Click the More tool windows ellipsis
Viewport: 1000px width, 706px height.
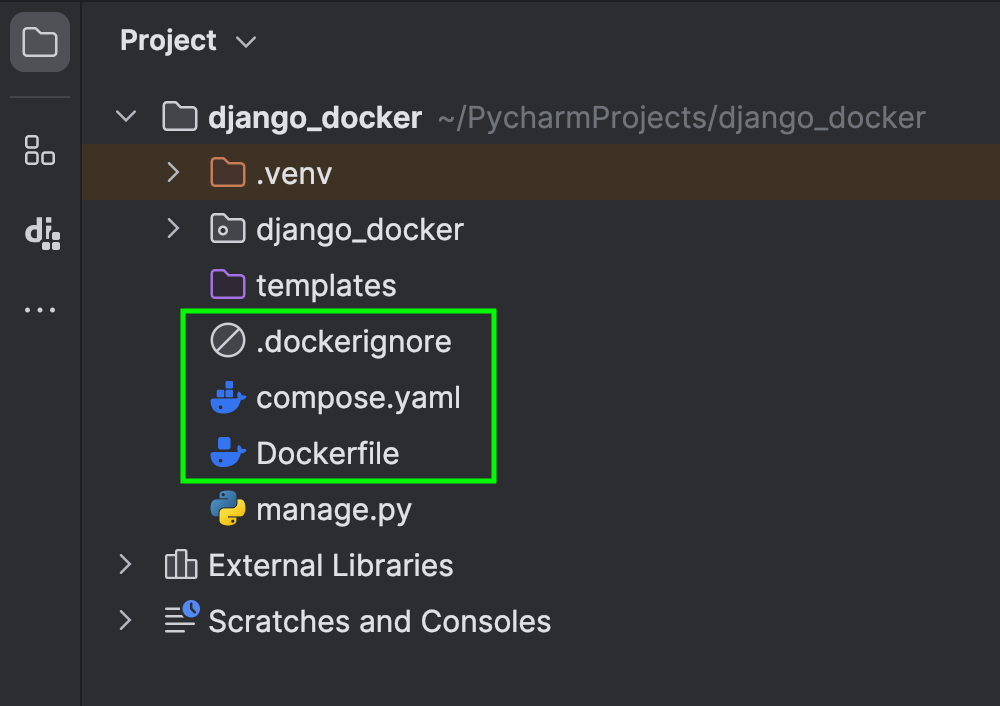coord(40,310)
